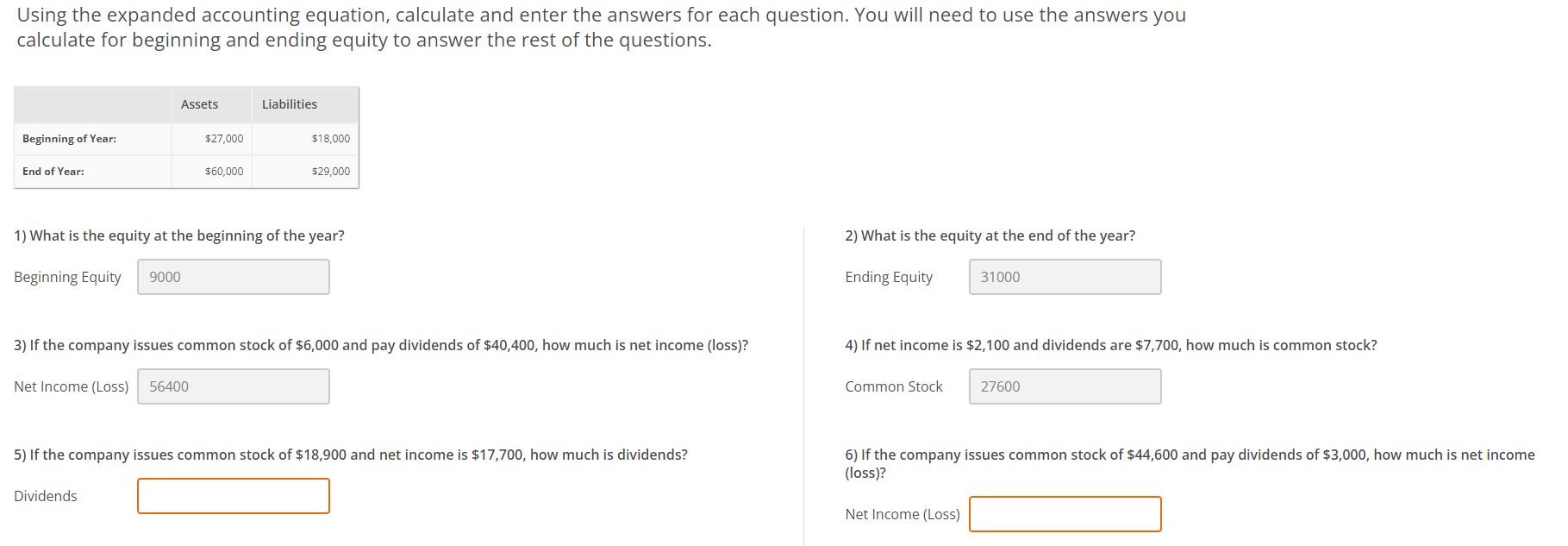Click the Dividends answer input field
Viewport: 1568px width, 546px height.
click(233, 496)
